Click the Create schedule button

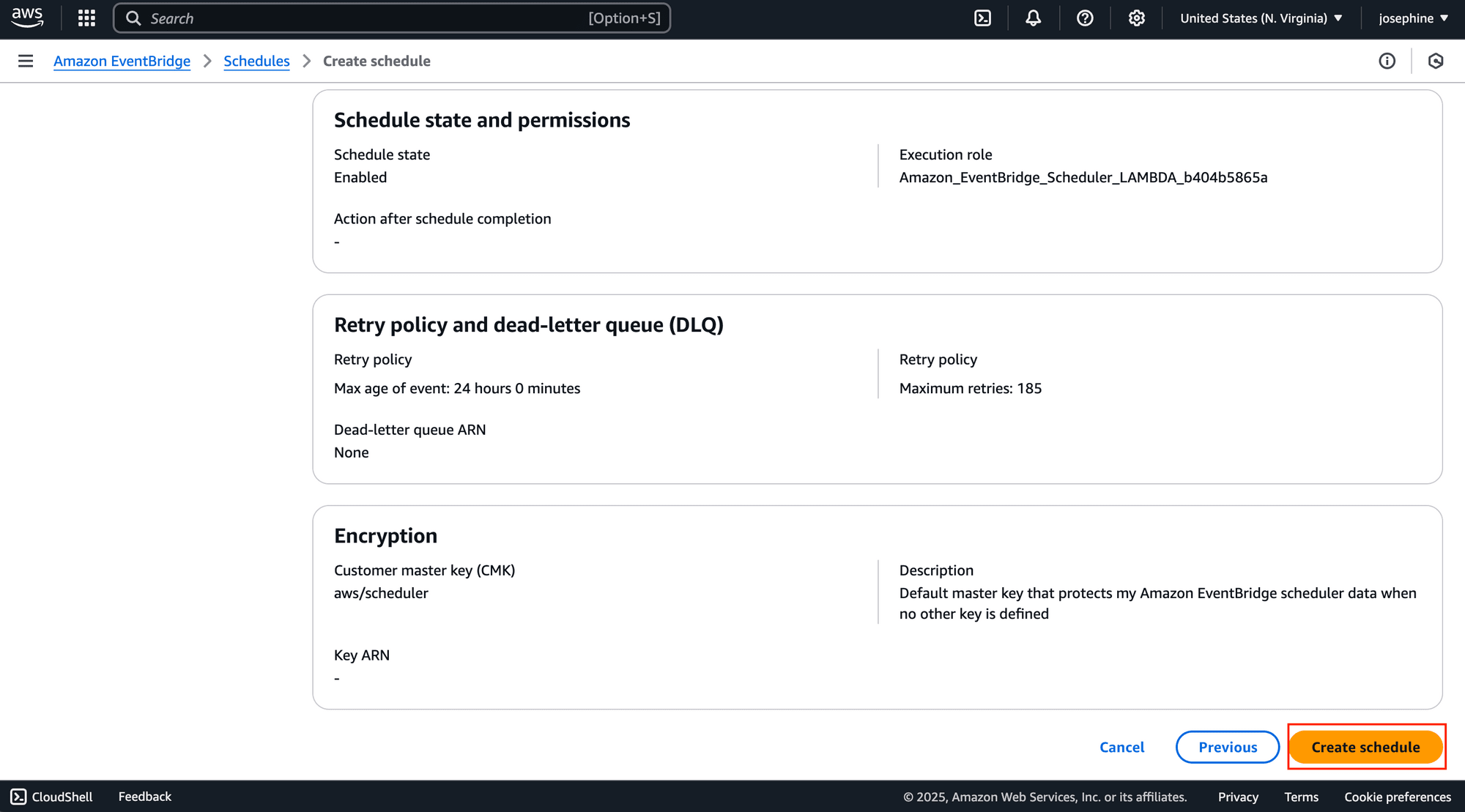tap(1365, 747)
